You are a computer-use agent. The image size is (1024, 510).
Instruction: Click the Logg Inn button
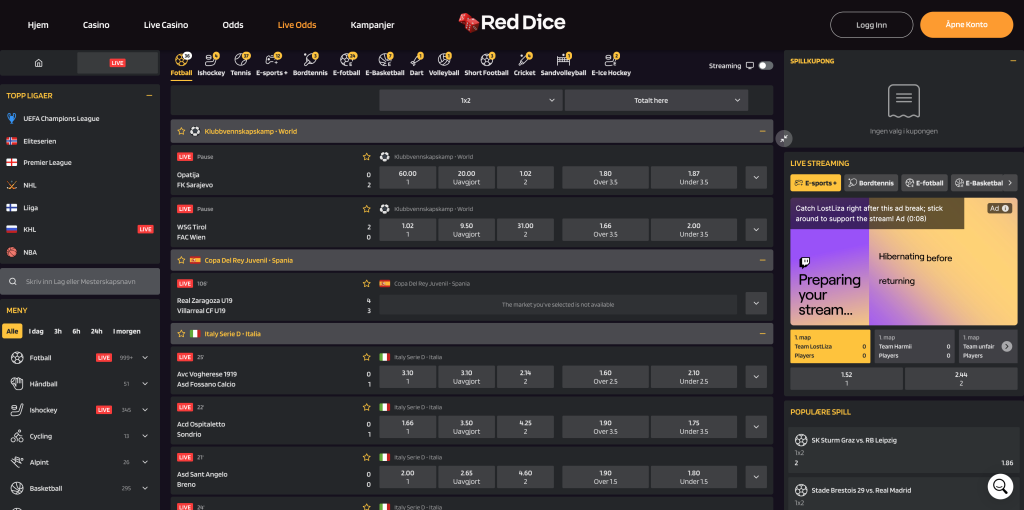click(x=871, y=25)
